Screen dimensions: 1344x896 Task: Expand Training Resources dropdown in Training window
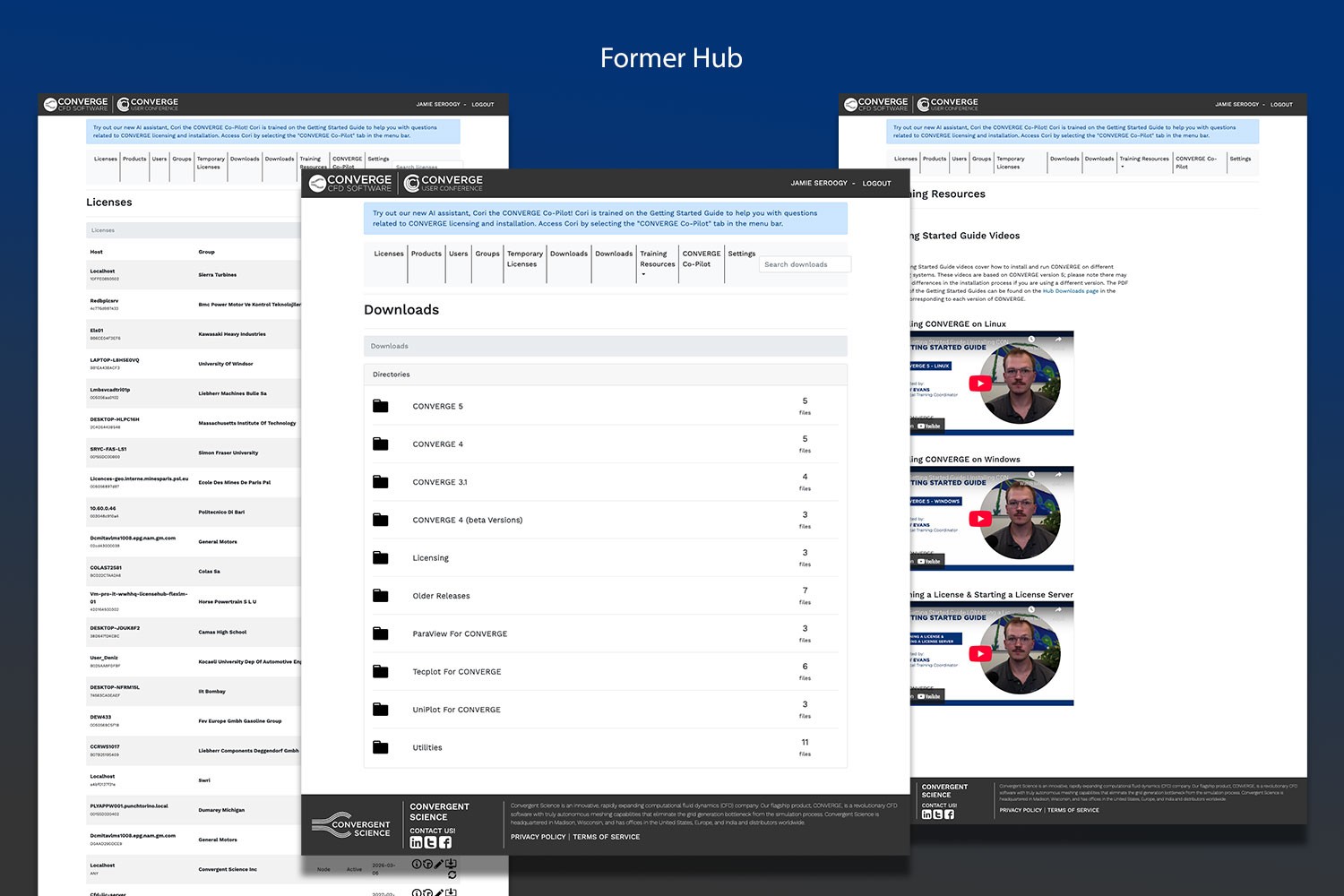(1143, 161)
